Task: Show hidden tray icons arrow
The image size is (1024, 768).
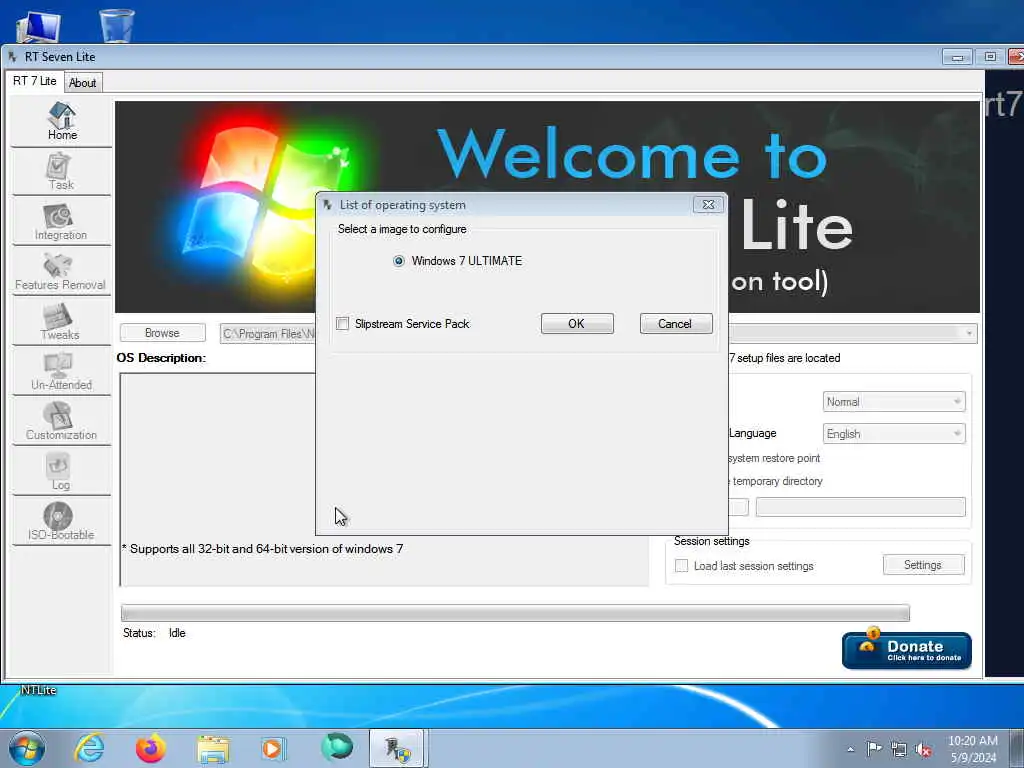Action: pyautogui.click(x=850, y=749)
